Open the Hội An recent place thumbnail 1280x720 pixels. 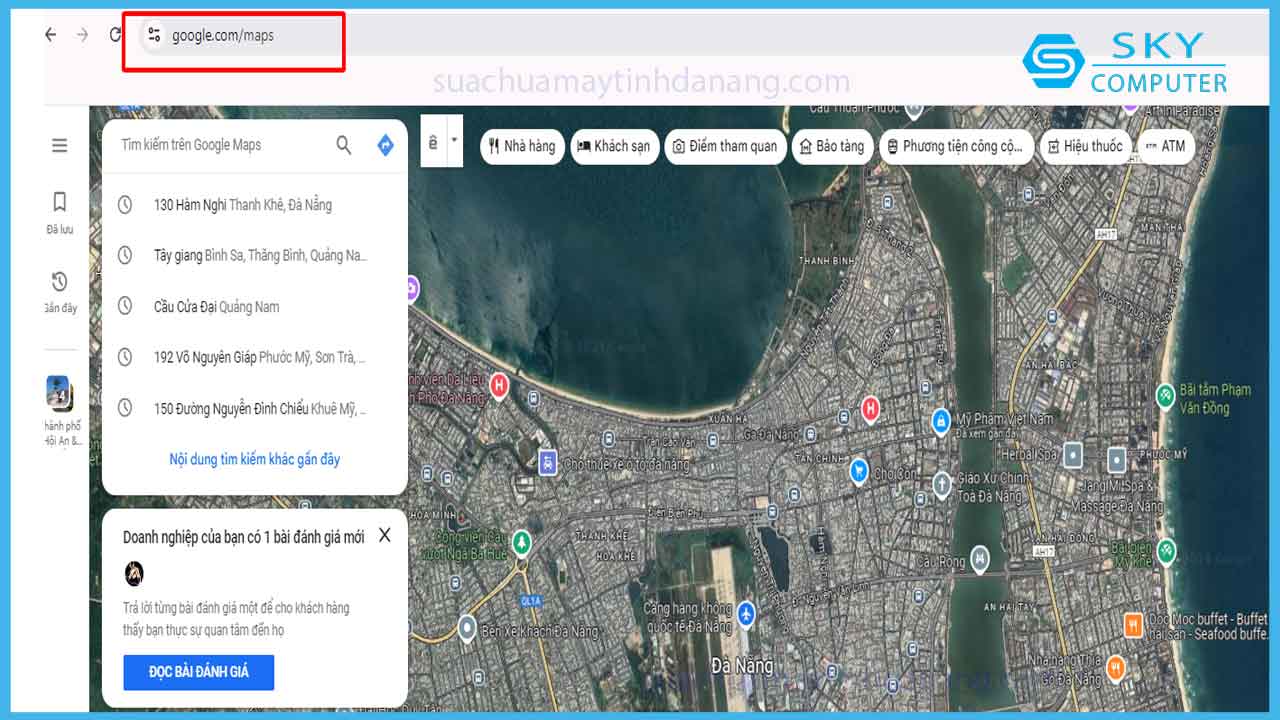pos(60,393)
